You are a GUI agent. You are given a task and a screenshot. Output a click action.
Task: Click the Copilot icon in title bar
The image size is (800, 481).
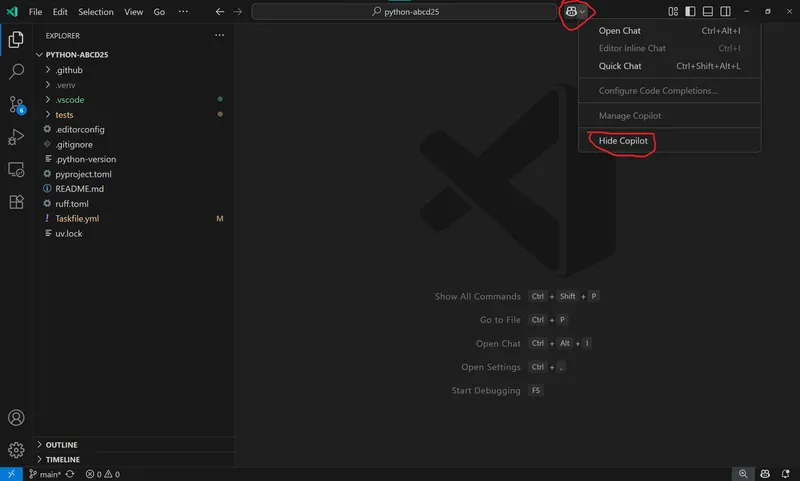pyautogui.click(x=571, y=11)
